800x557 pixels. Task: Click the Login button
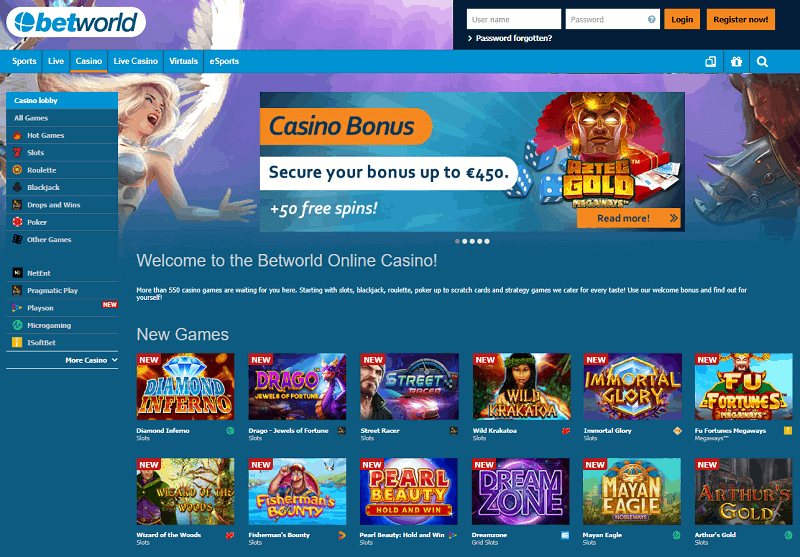682,19
